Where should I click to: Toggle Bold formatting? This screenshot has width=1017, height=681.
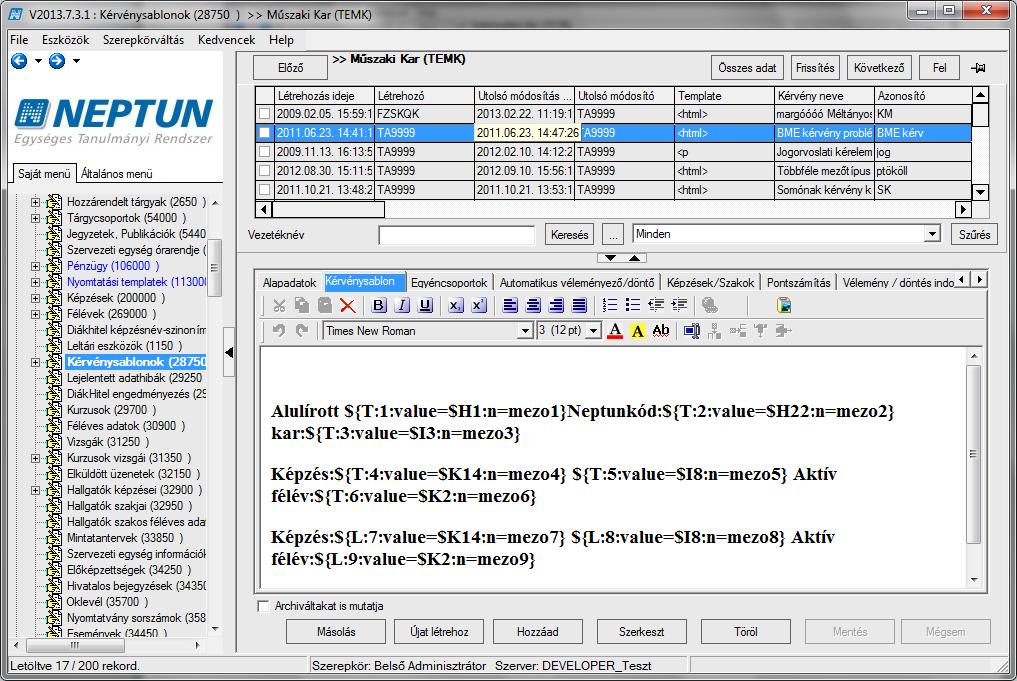point(379,305)
